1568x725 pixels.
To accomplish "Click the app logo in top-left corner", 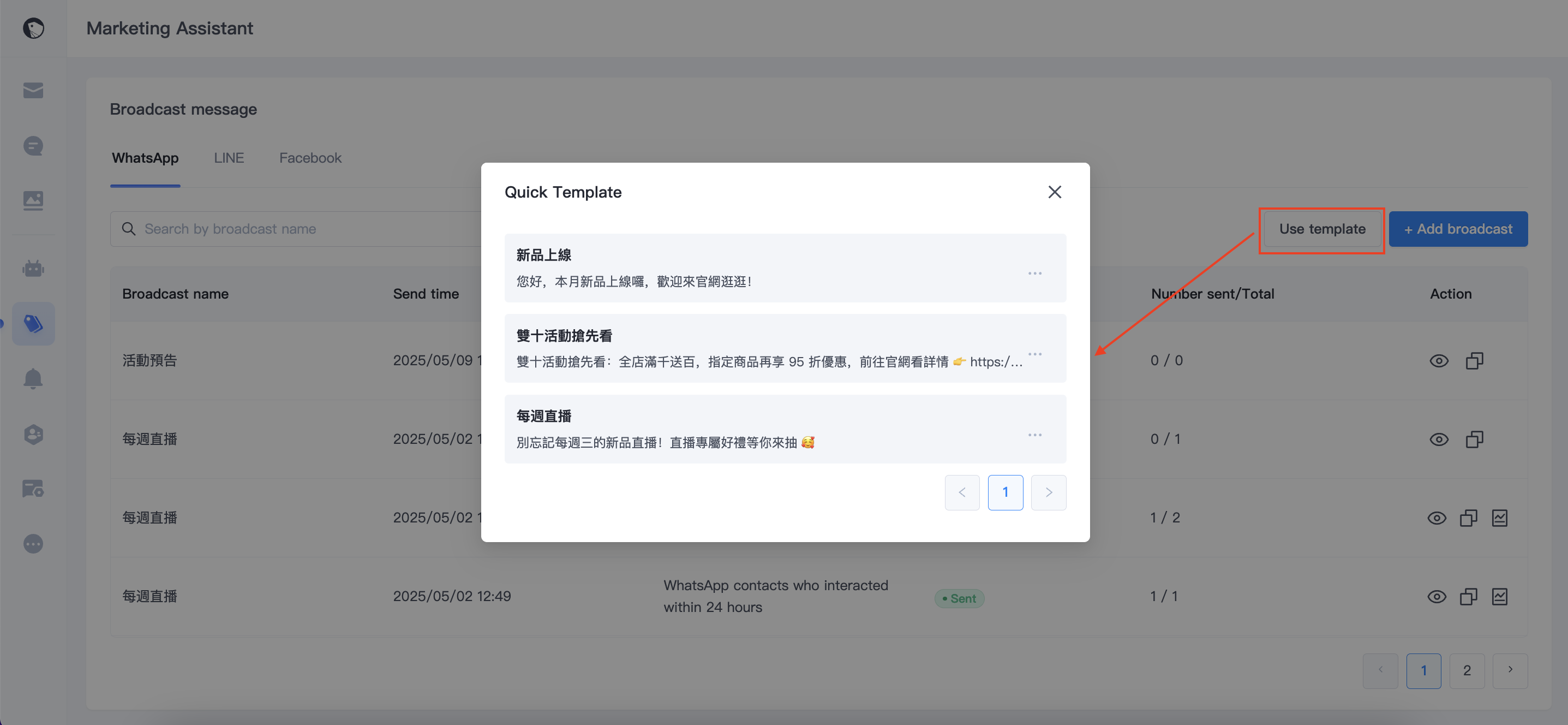I will tap(33, 28).
